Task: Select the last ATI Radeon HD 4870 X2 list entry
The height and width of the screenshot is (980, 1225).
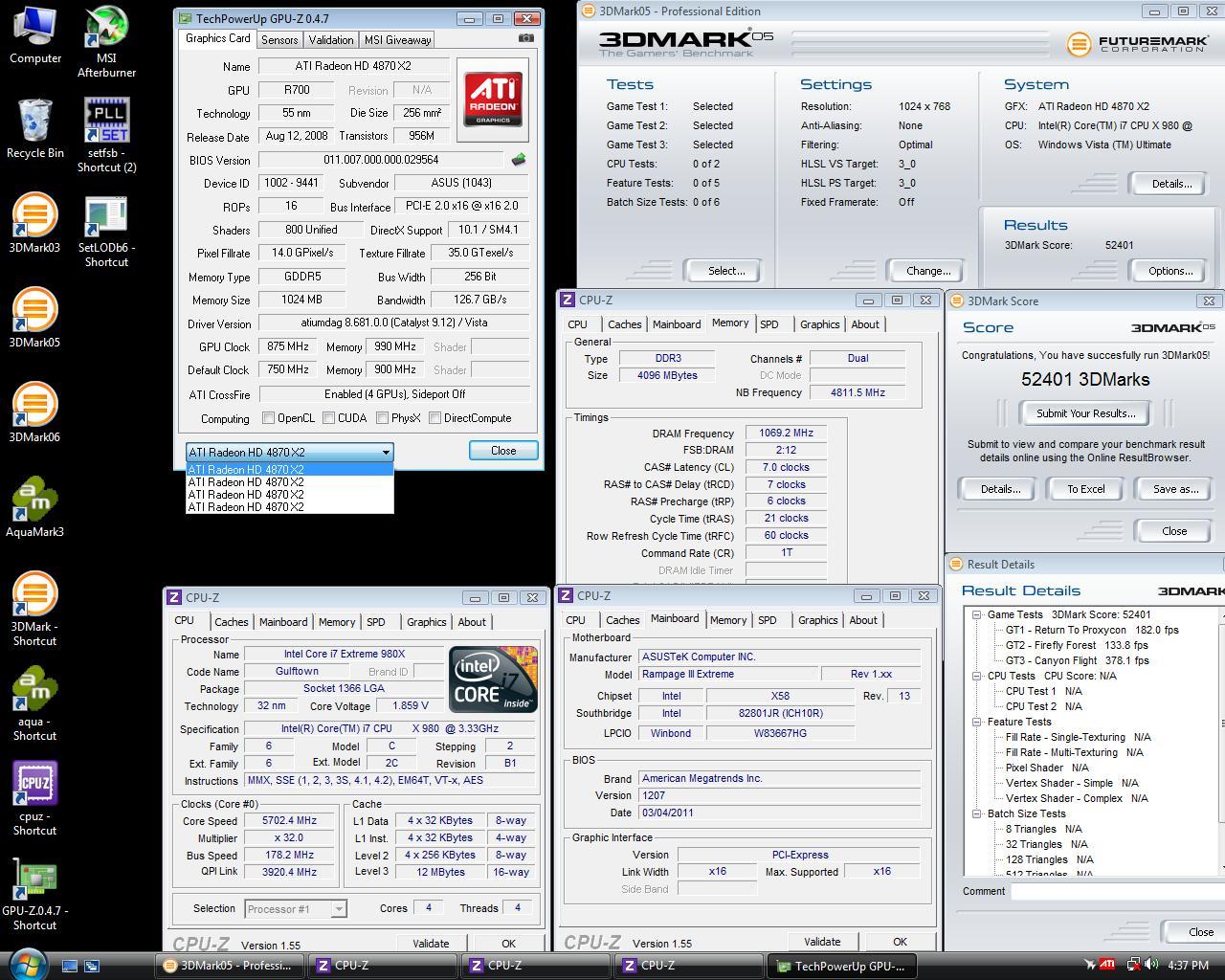Action: (289, 507)
